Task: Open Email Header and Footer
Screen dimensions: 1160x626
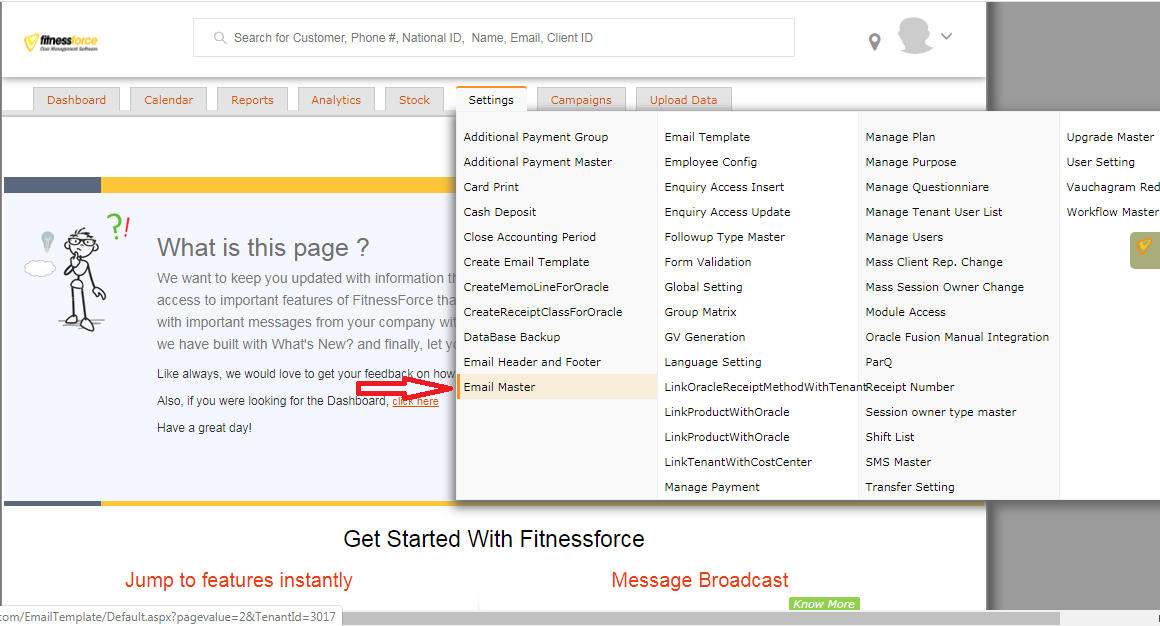Action: [x=533, y=363]
